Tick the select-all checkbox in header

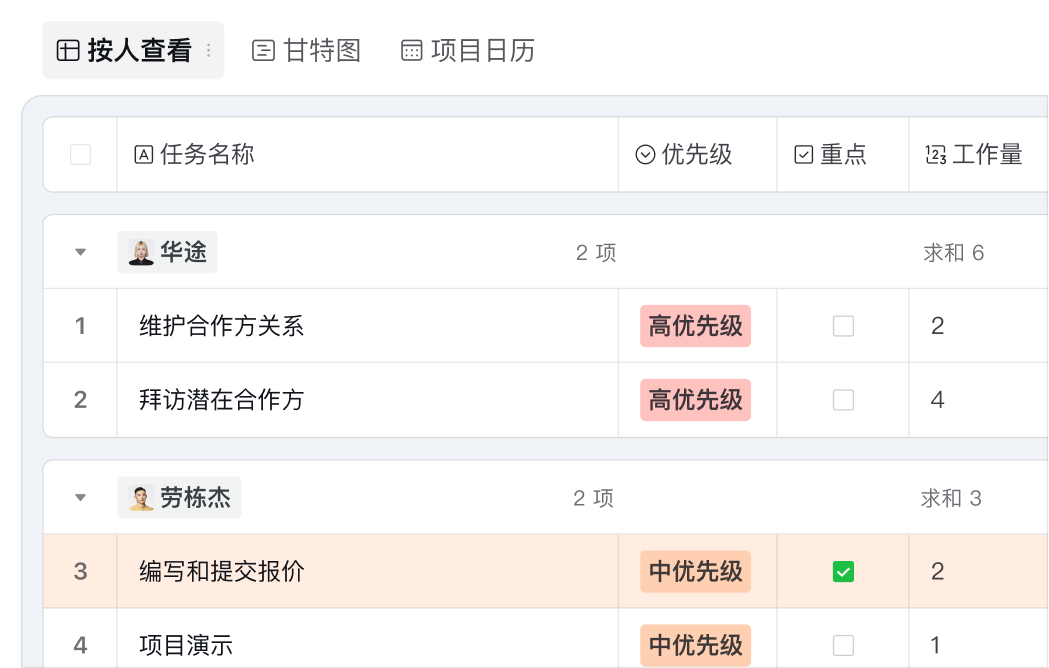click(x=81, y=155)
